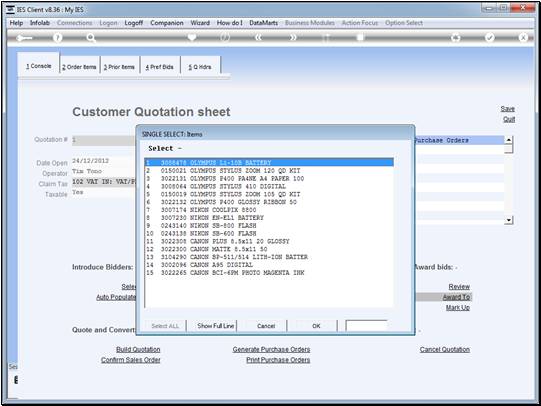Click the input field beside OK
541x406 pixels.
[x=366, y=326]
